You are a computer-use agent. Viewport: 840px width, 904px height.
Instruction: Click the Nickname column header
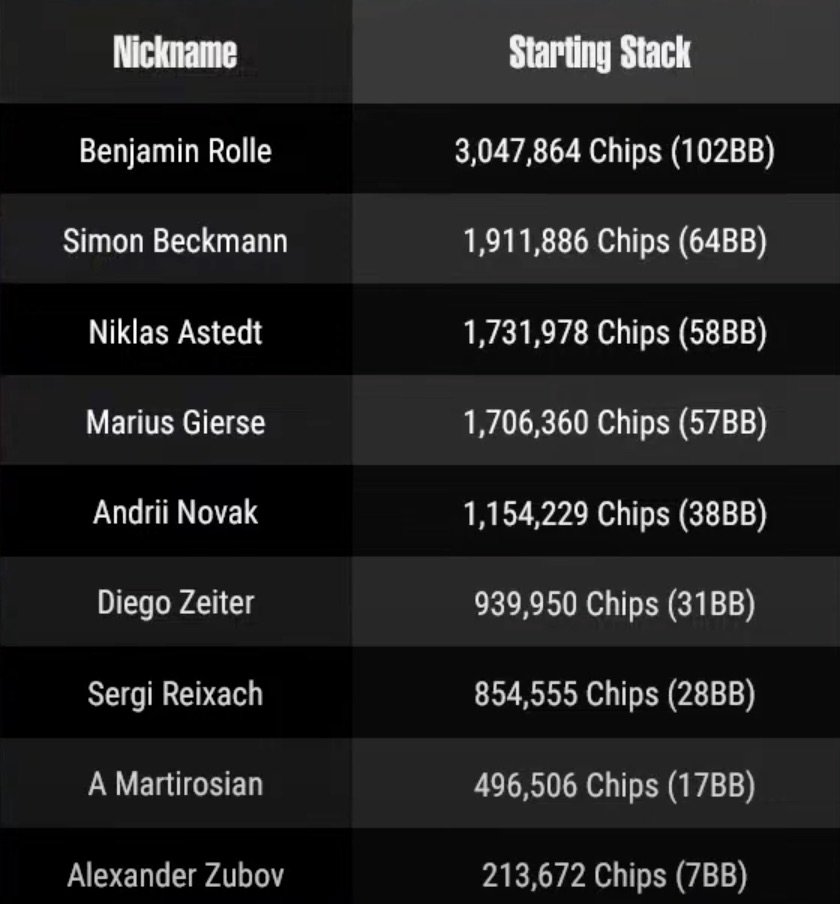(x=175, y=52)
